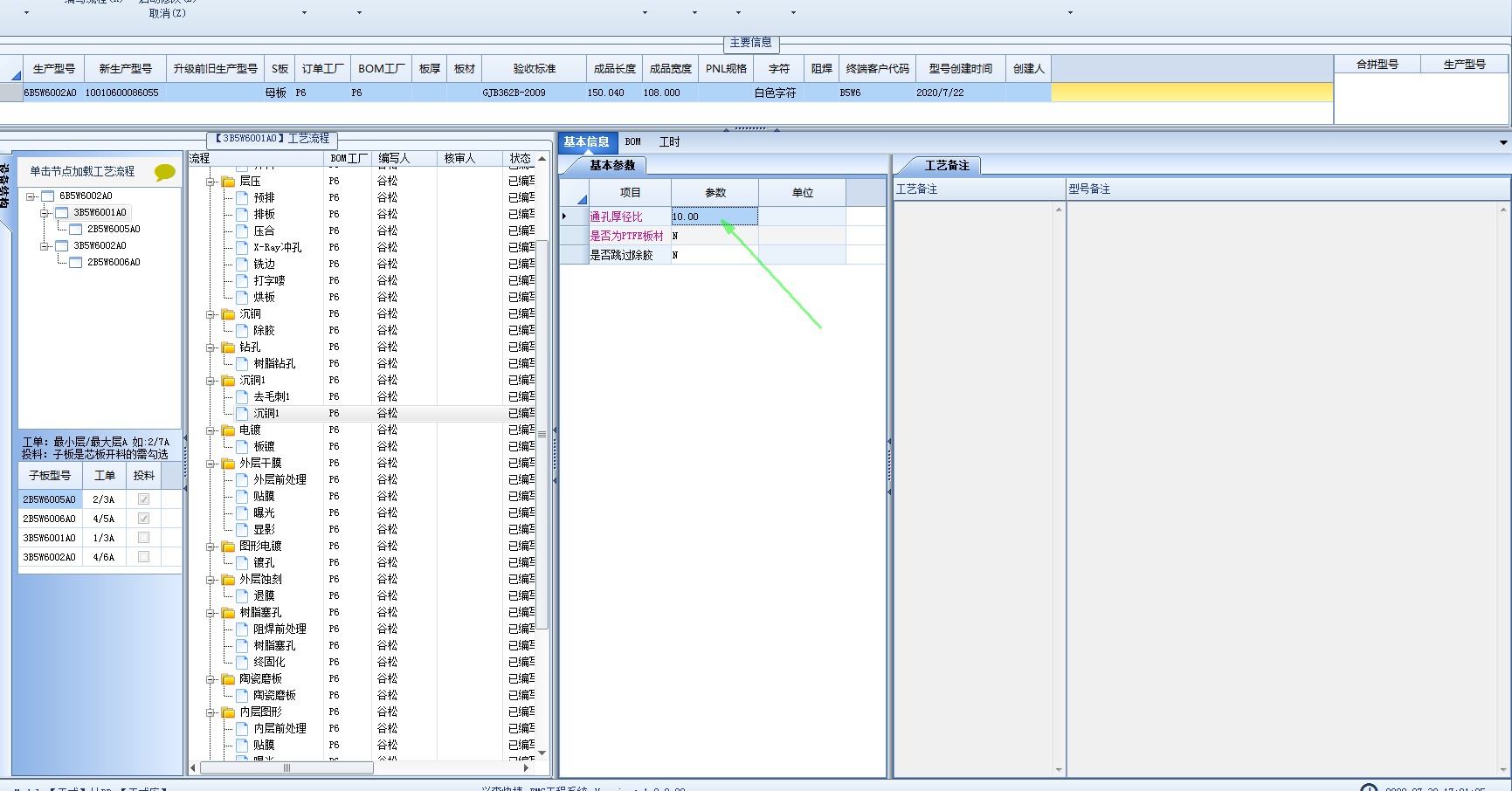Click the document icon of 除胶 step
The width and height of the screenshot is (1512, 791).
click(242, 331)
